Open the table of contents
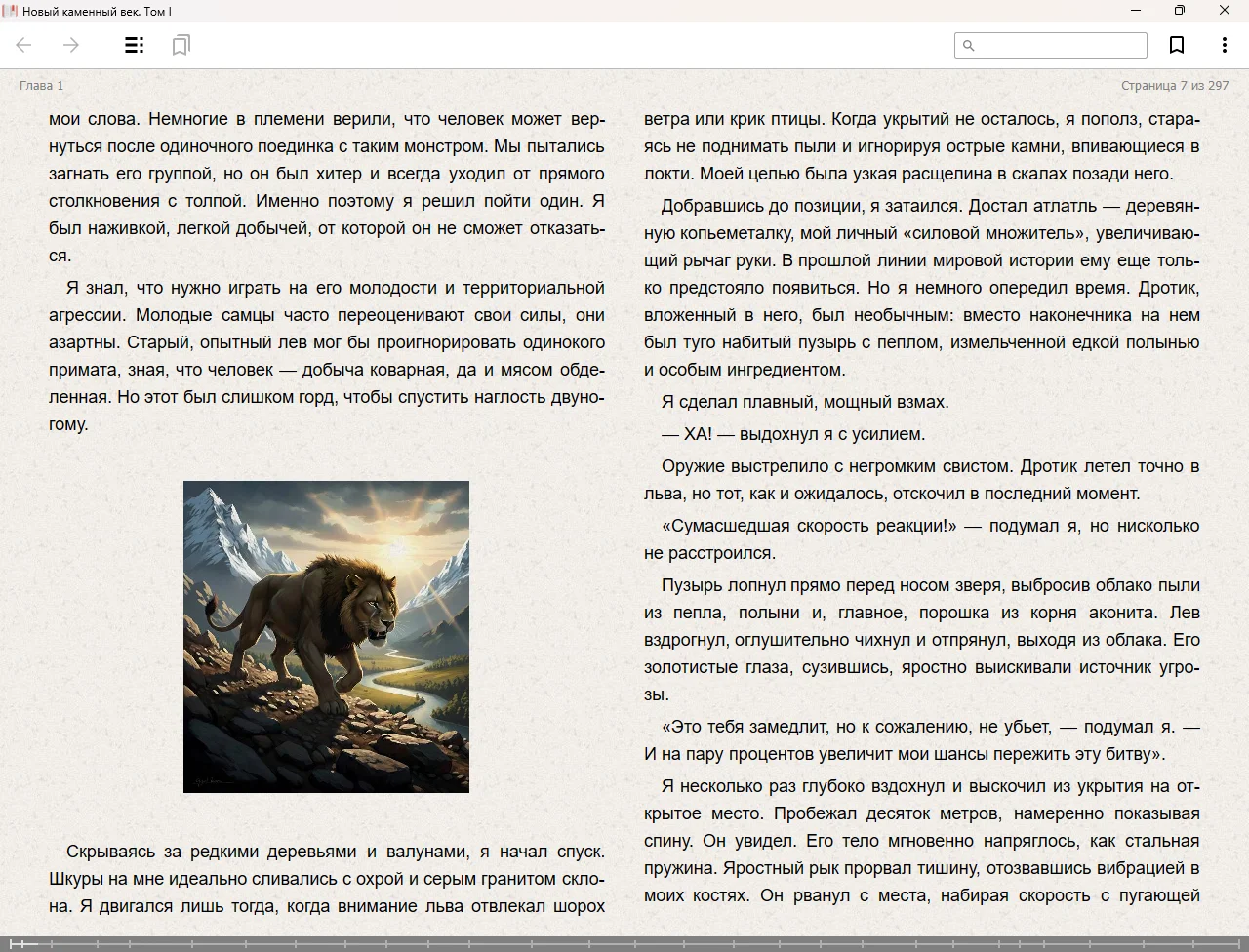This screenshot has width=1249, height=952. [x=135, y=45]
